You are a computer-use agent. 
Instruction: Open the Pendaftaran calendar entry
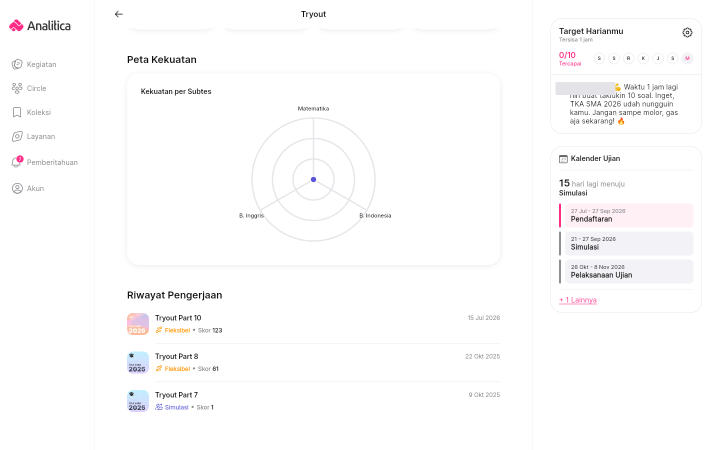point(629,215)
